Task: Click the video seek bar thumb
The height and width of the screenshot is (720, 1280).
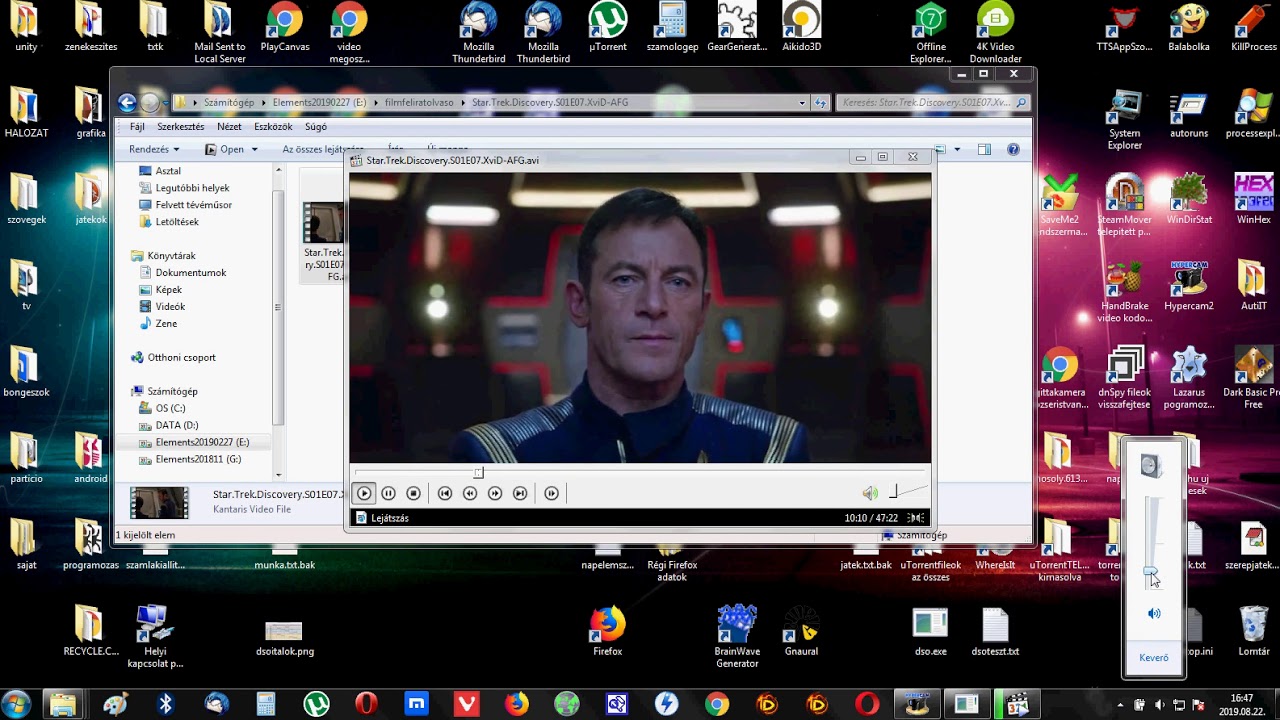Action: [478, 473]
